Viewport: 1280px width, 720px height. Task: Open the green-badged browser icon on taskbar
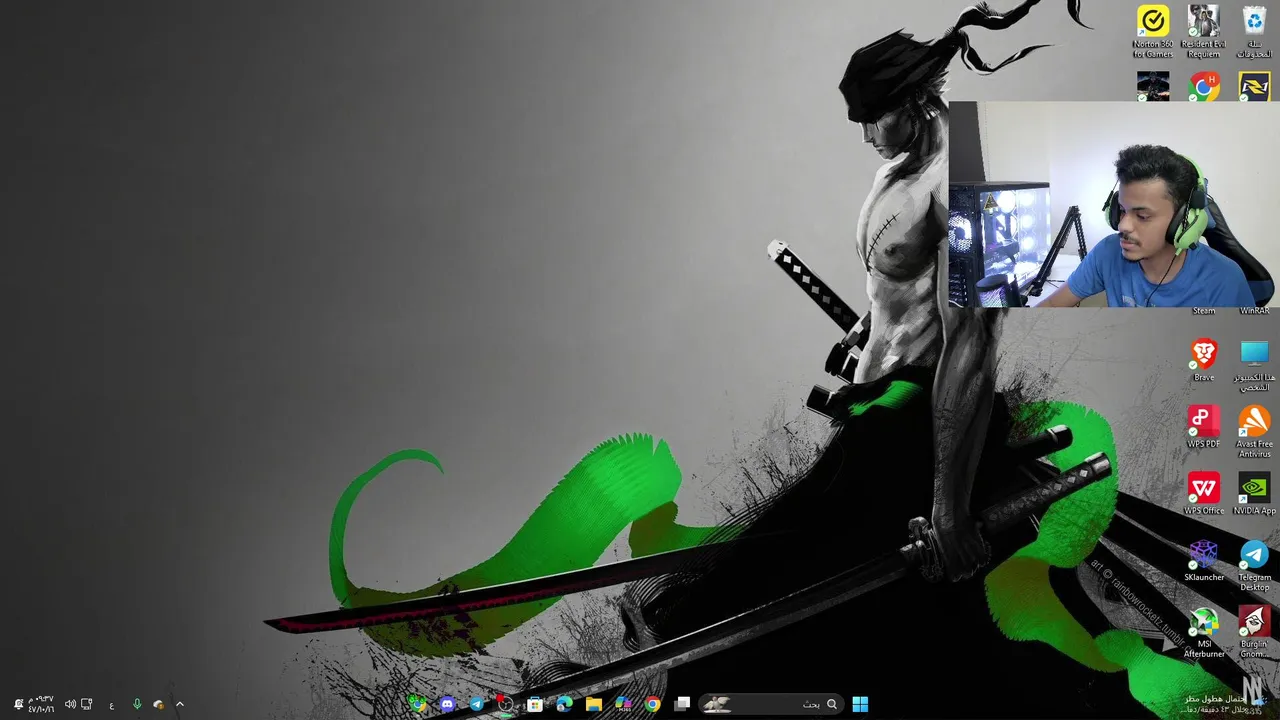click(x=417, y=704)
